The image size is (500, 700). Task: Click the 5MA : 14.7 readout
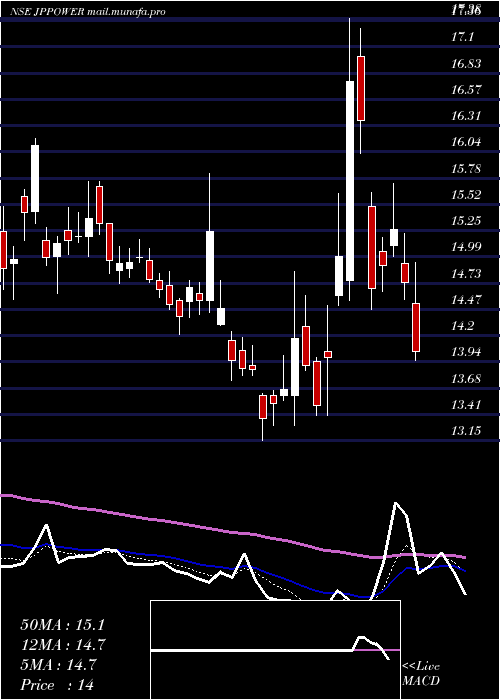(x=58, y=665)
